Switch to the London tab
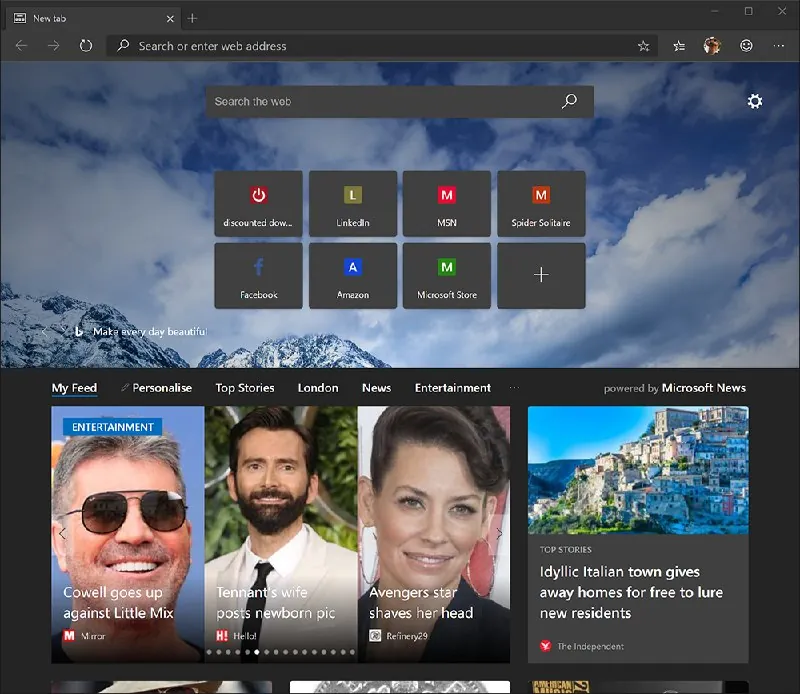 [x=318, y=388]
